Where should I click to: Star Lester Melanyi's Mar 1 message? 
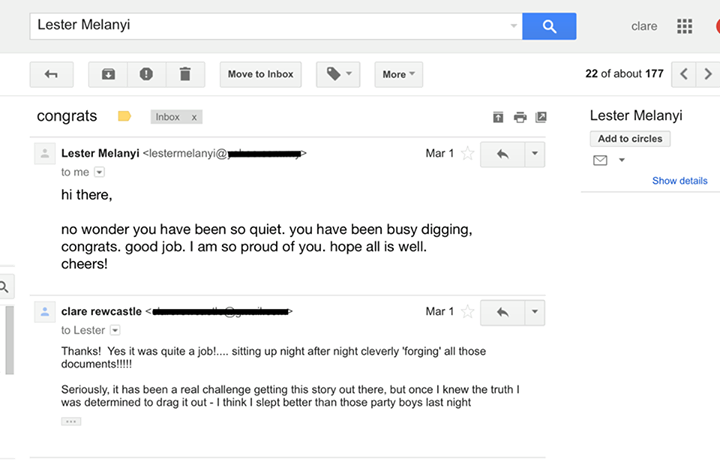tap(467, 153)
